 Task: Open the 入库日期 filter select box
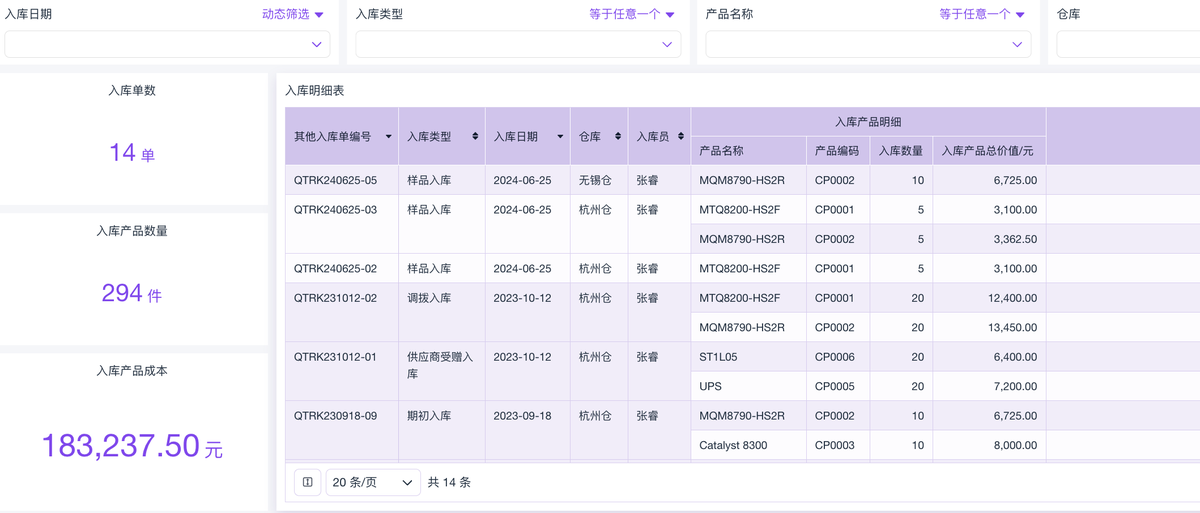[167, 44]
